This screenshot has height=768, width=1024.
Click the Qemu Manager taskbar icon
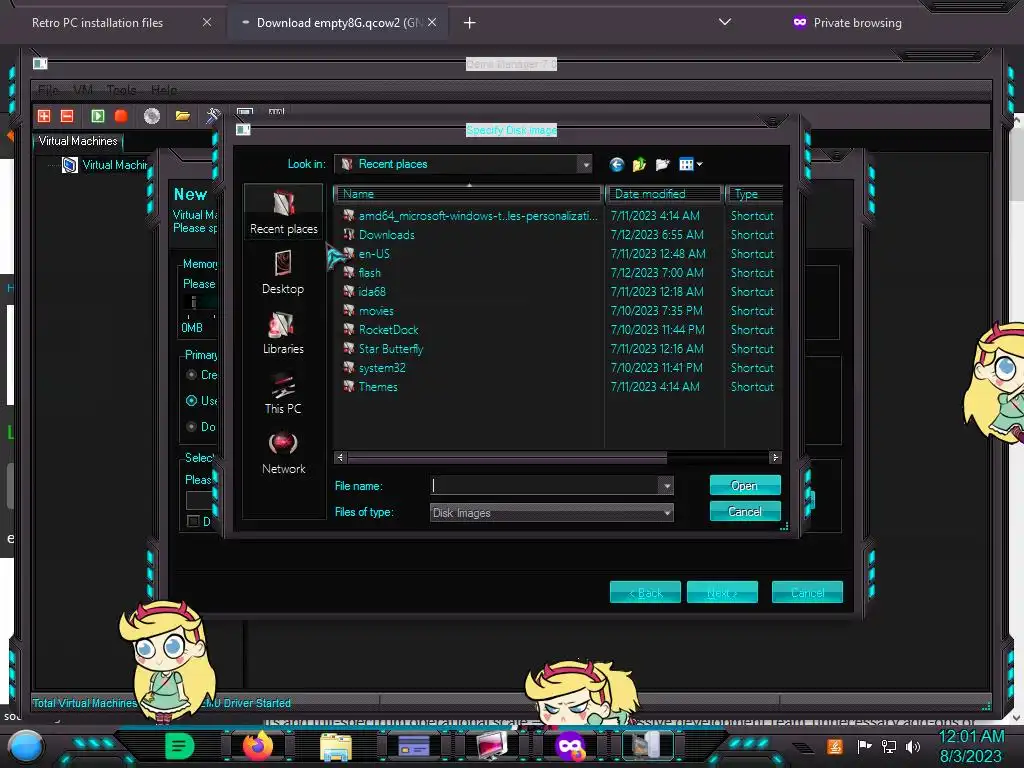647,746
